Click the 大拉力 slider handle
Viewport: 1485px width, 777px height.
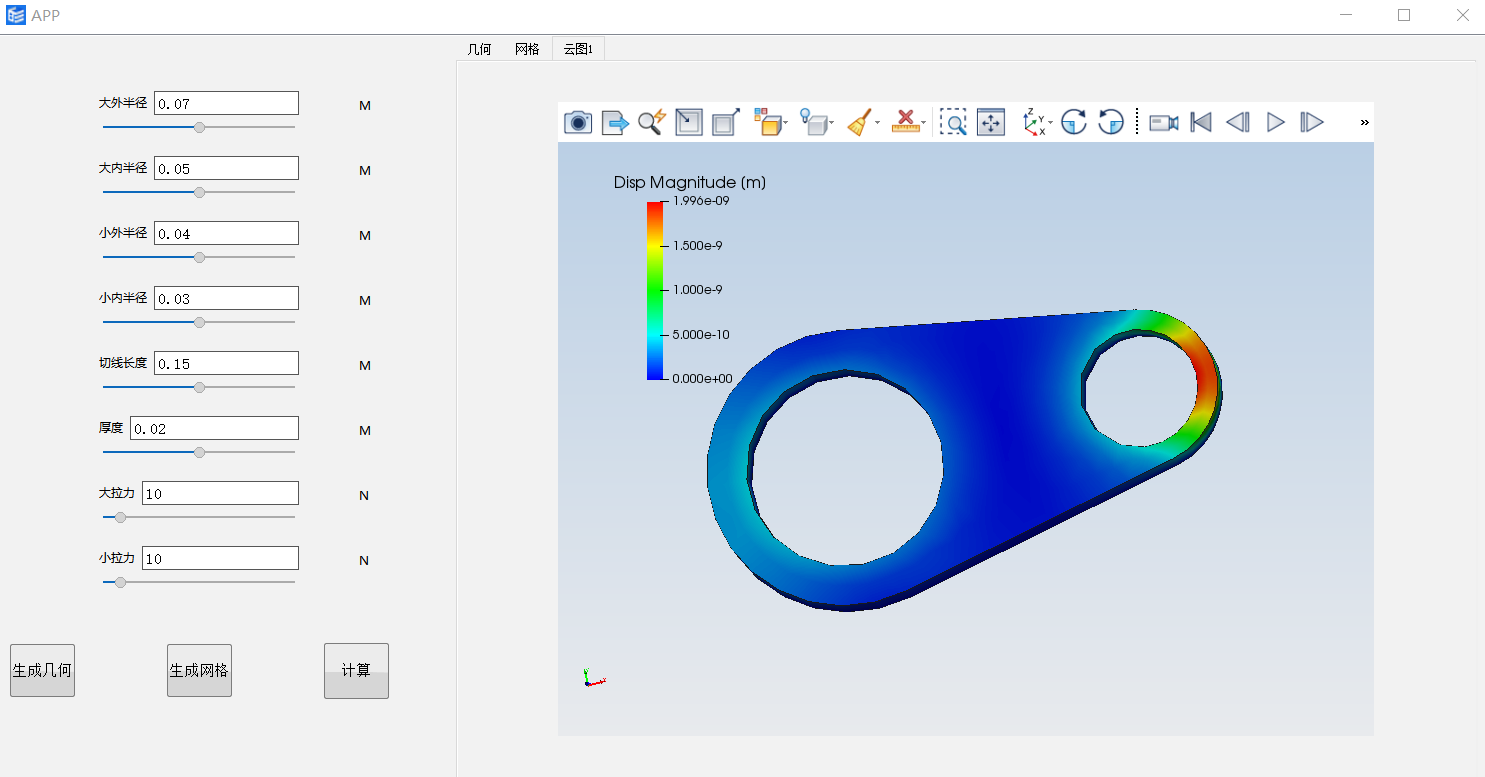point(121,517)
